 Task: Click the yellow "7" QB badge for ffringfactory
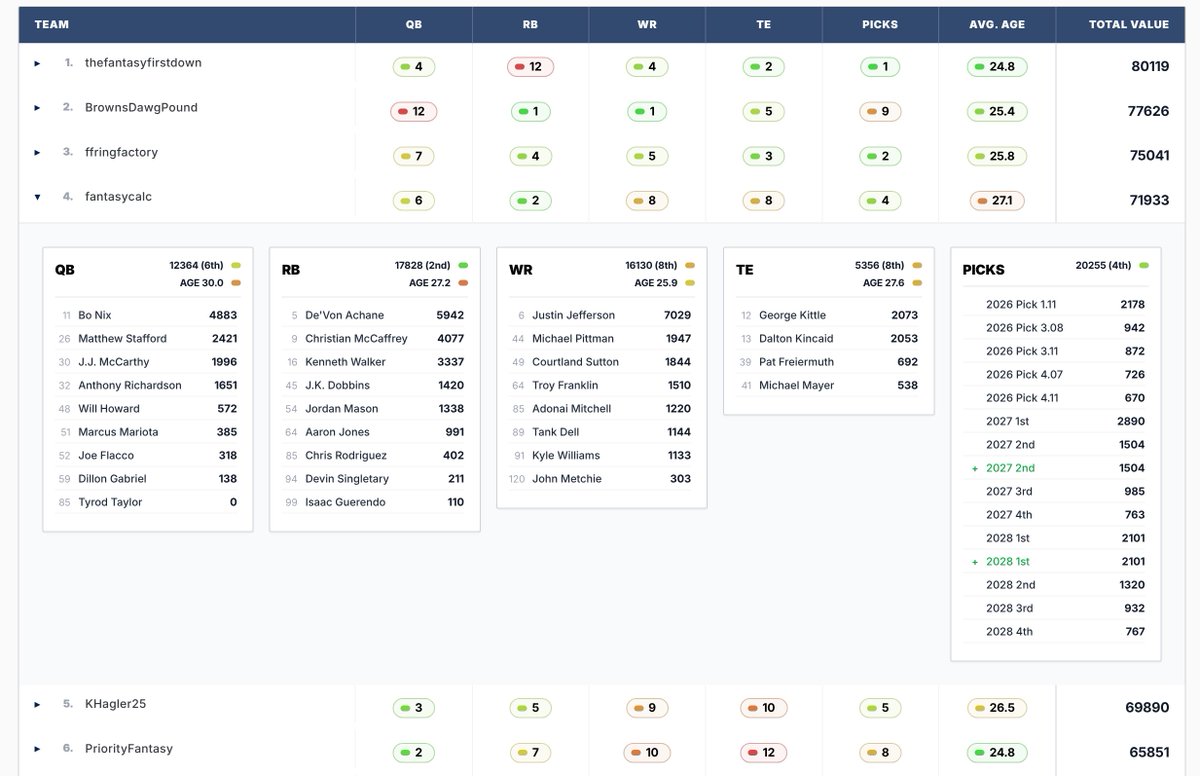(x=413, y=156)
